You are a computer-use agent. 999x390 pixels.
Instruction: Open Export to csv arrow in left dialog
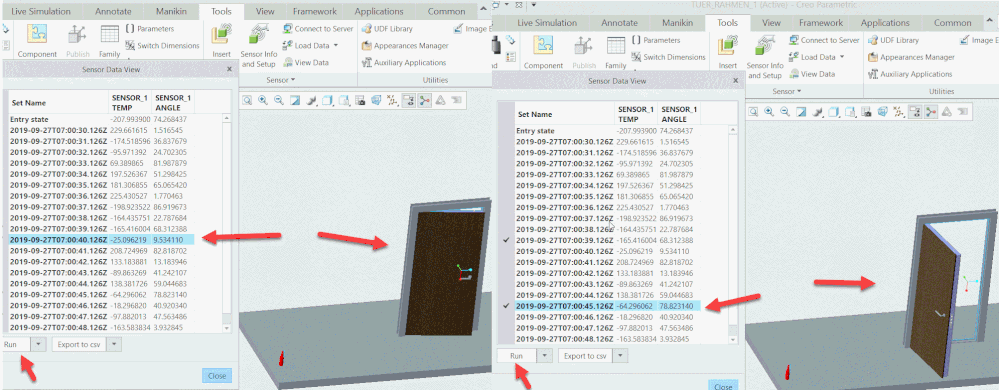coord(114,344)
